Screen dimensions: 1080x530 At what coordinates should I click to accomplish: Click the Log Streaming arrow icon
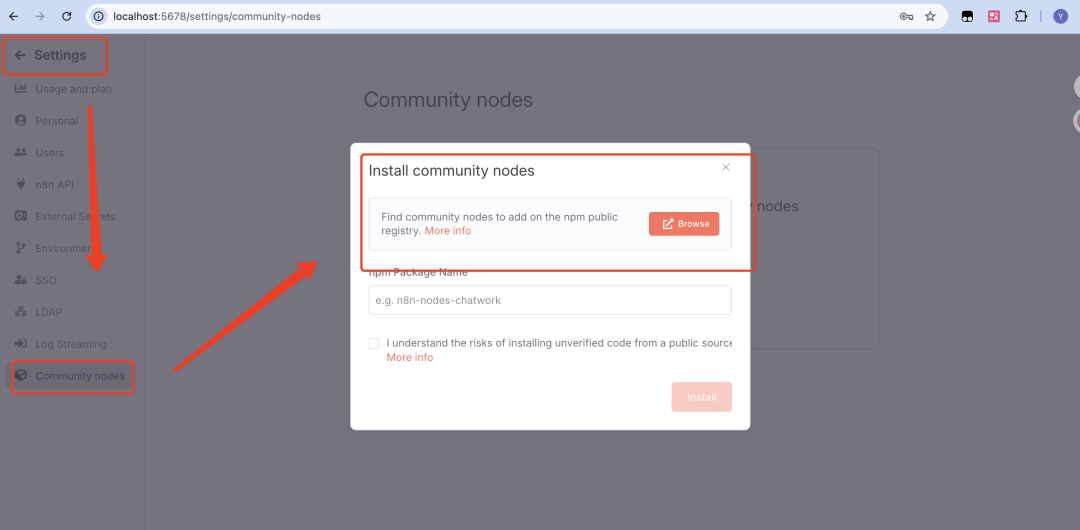(21, 343)
